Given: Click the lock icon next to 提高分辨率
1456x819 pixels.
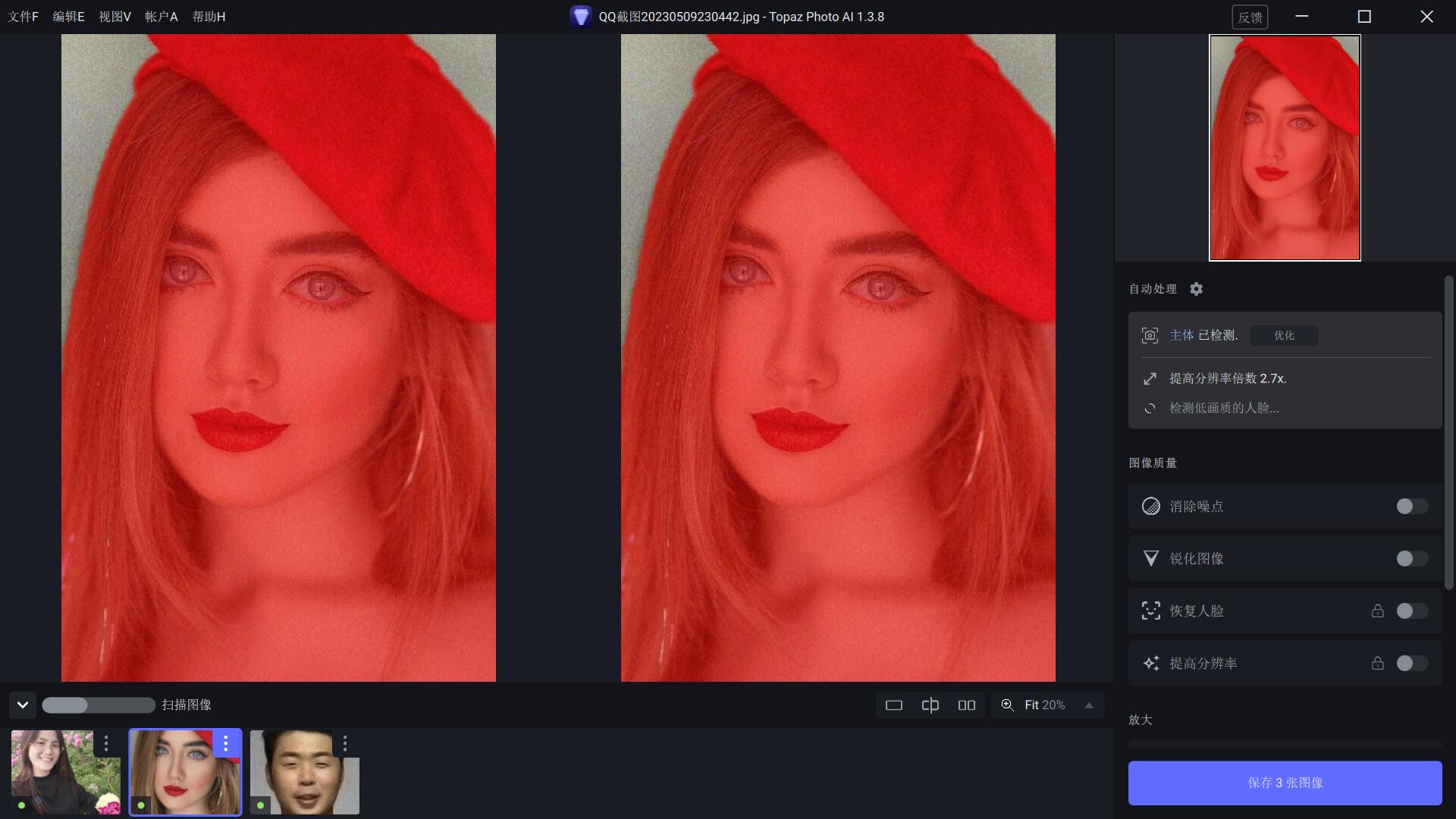Looking at the screenshot, I should click(x=1378, y=664).
